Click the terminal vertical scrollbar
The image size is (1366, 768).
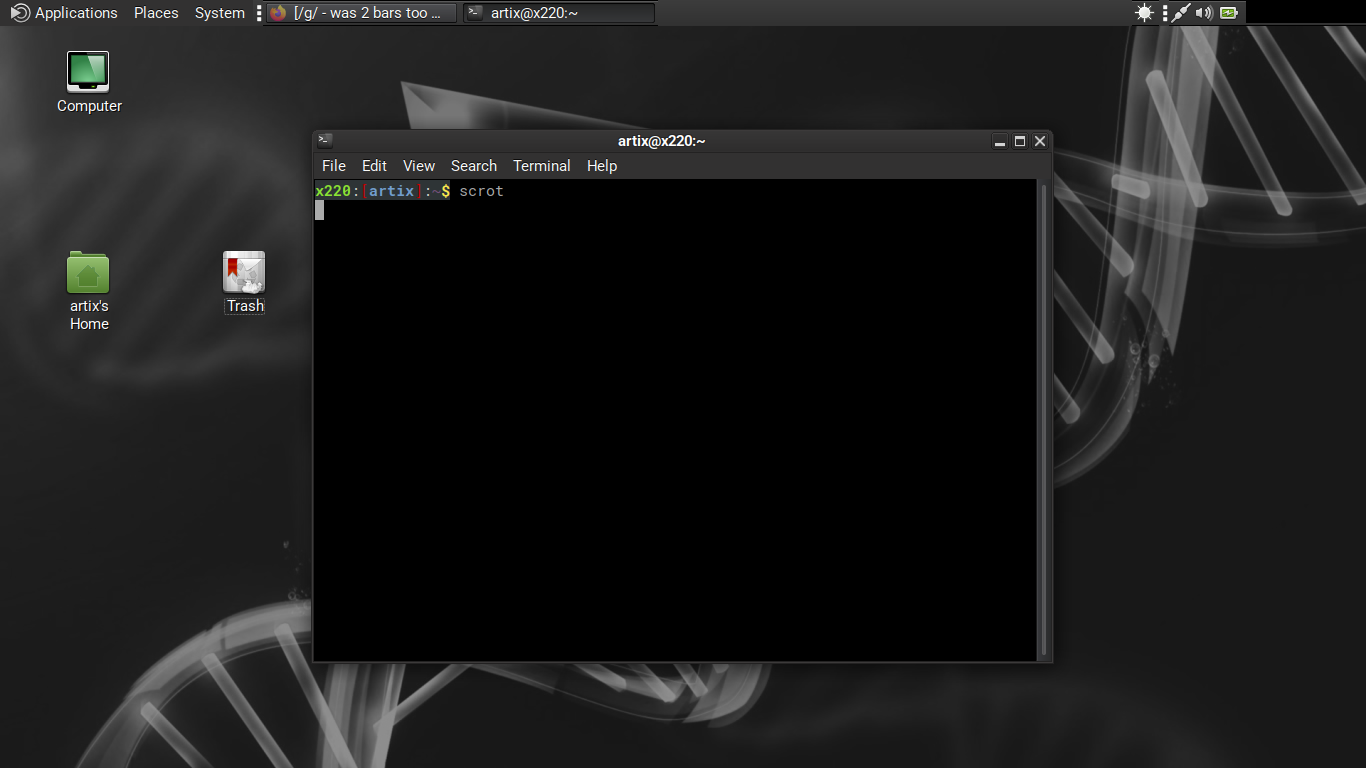(x=1045, y=420)
